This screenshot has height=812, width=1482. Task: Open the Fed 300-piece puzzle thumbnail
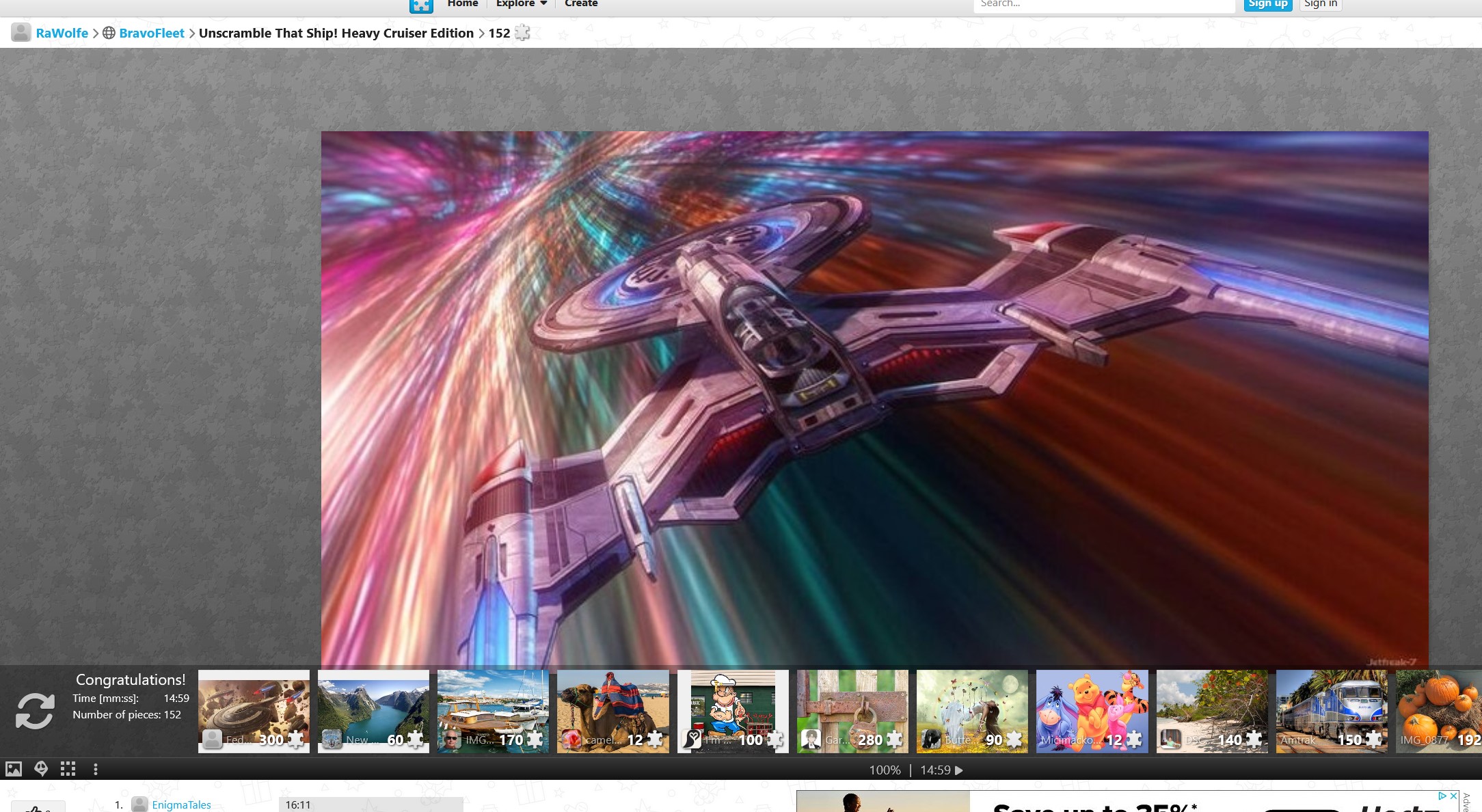click(x=254, y=712)
